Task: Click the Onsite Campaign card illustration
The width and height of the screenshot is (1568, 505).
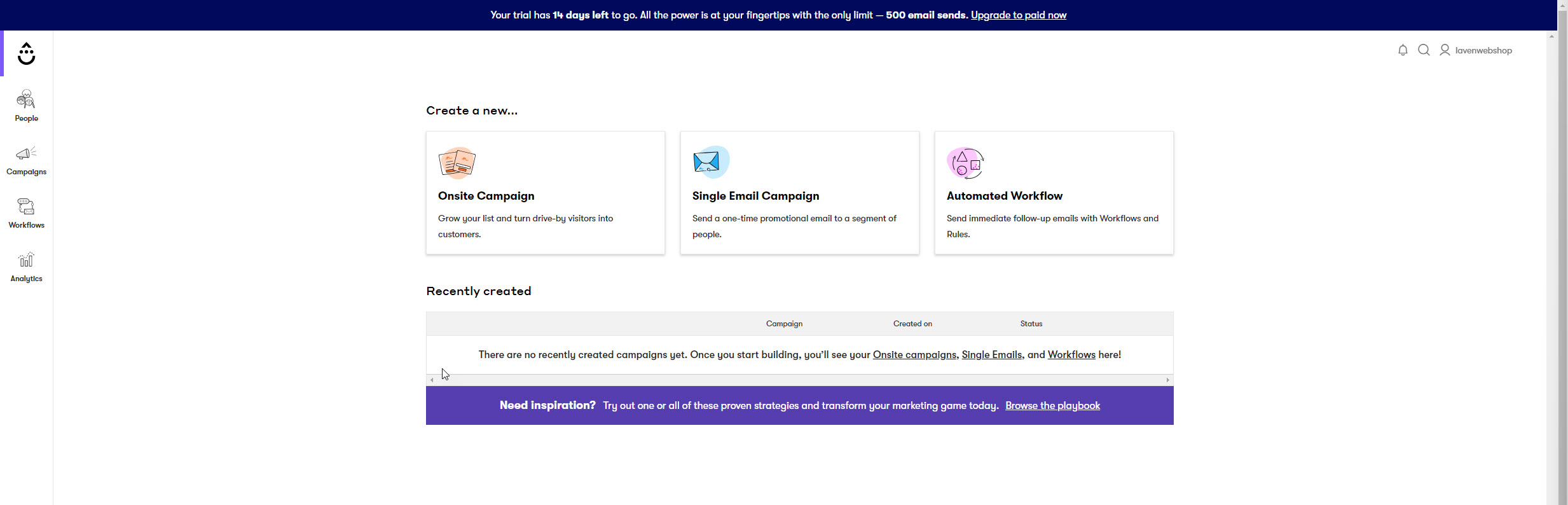Action: [457, 163]
